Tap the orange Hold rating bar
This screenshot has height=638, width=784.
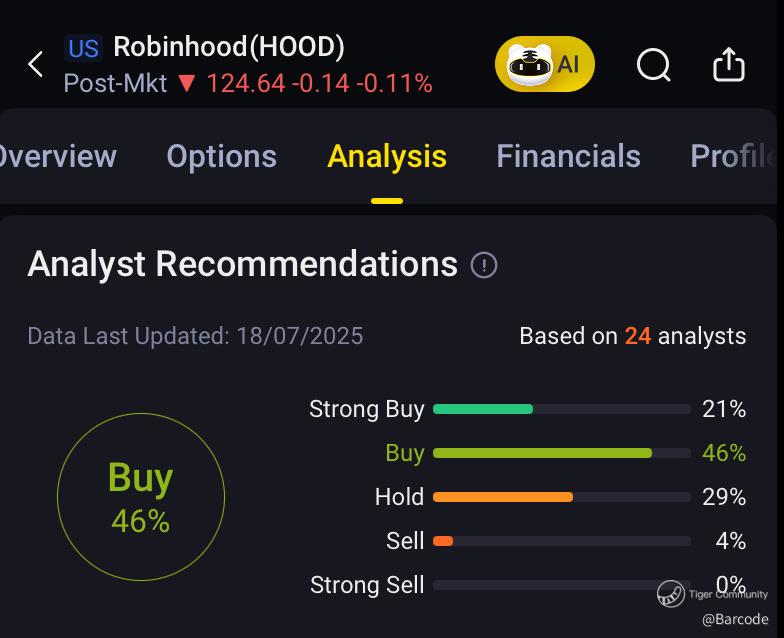503,497
